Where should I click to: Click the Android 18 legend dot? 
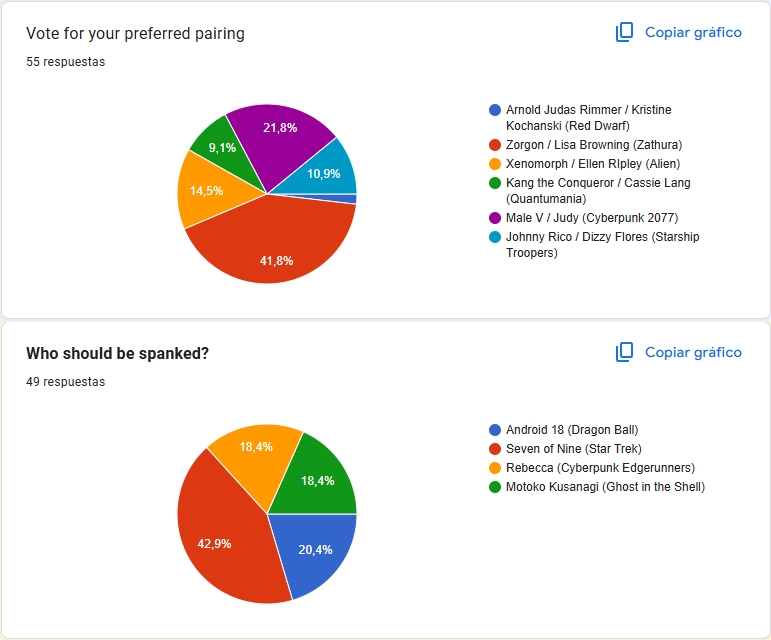pyautogui.click(x=495, y=430)
